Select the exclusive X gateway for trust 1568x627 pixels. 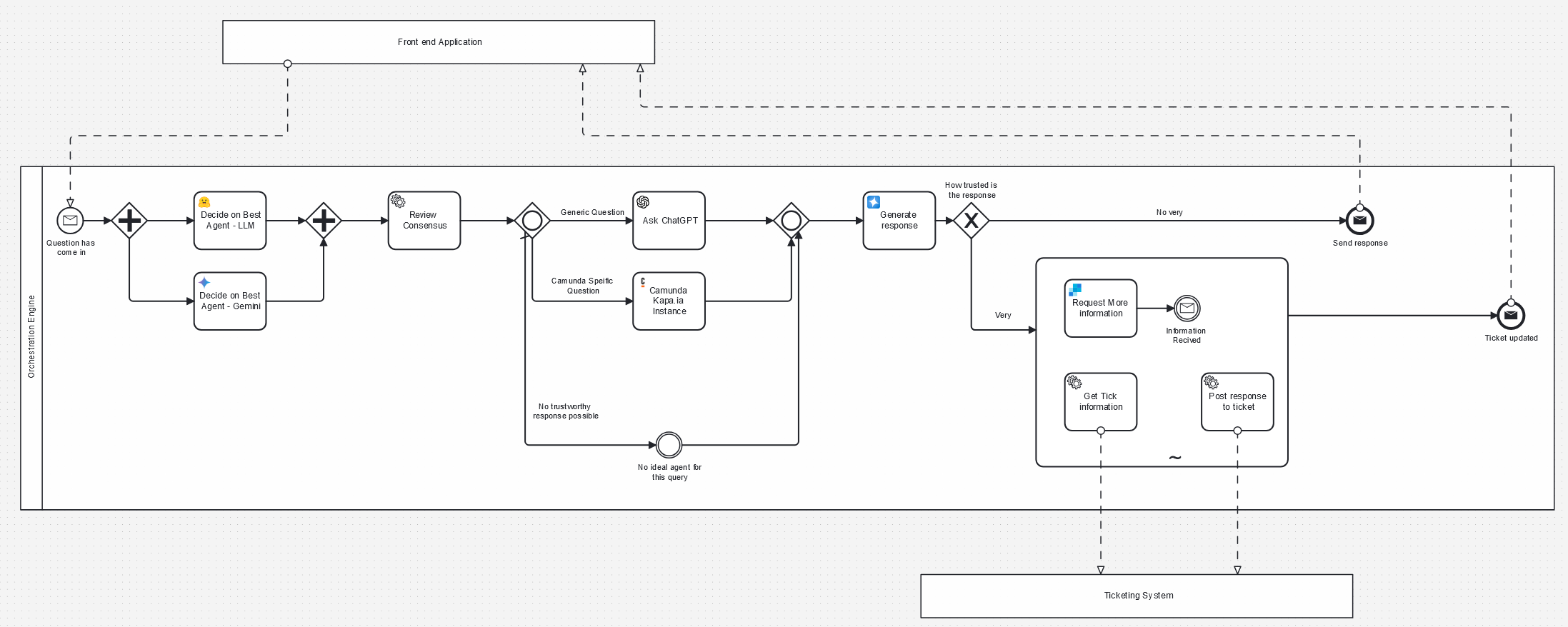click(x=972, y=221)
